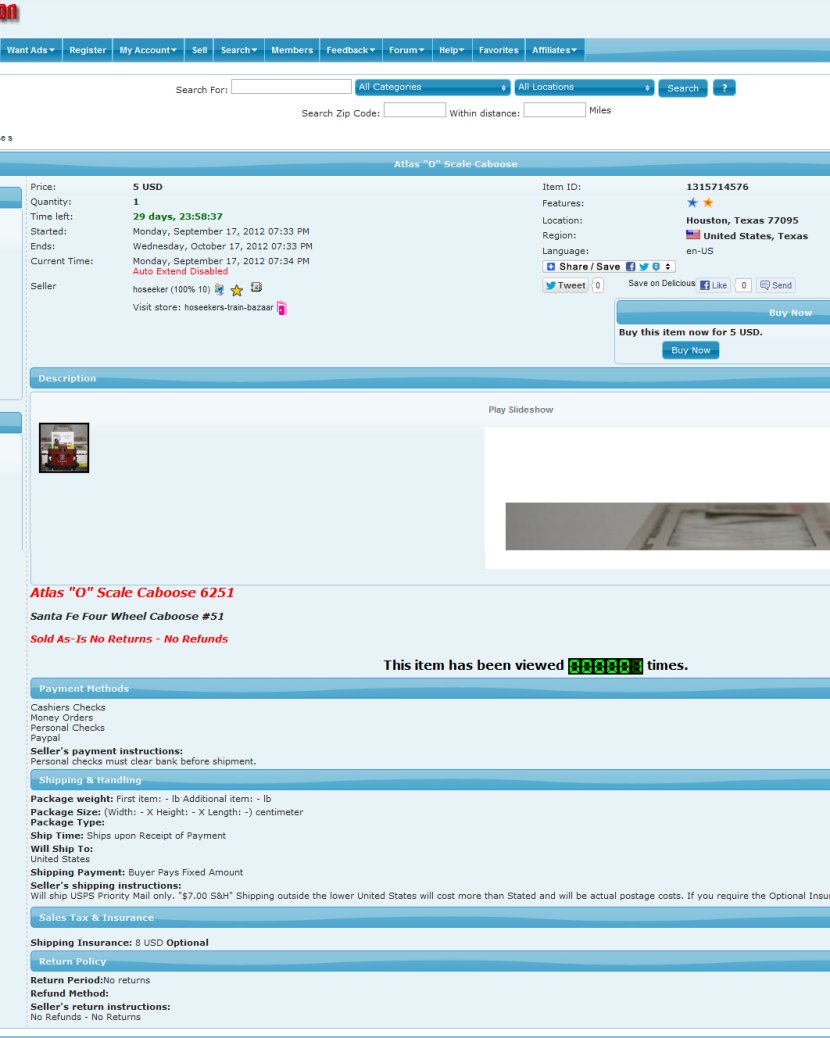
Task: Click the Shipping & Handling section header
Action: pyautogui.click(x=430, y=780)
